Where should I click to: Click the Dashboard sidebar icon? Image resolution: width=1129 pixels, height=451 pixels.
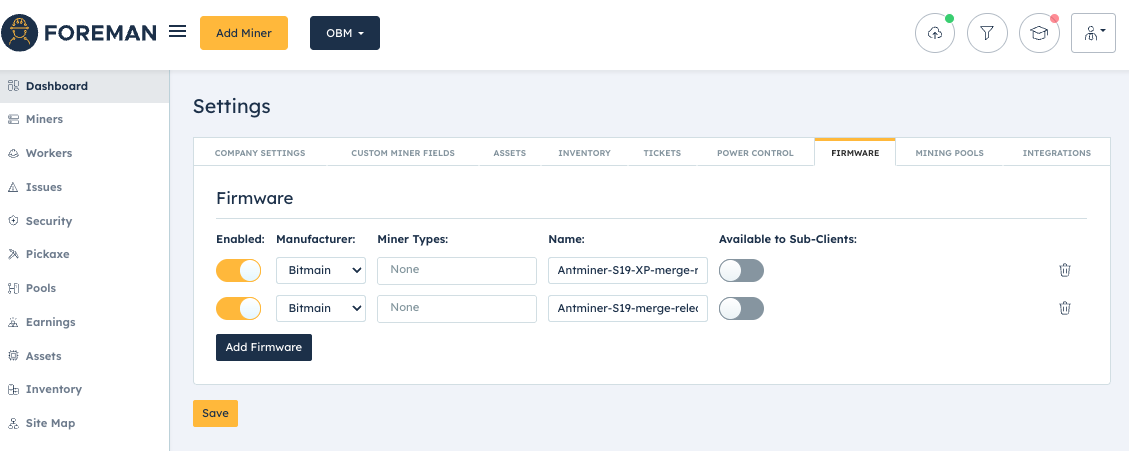click(13, 86)
